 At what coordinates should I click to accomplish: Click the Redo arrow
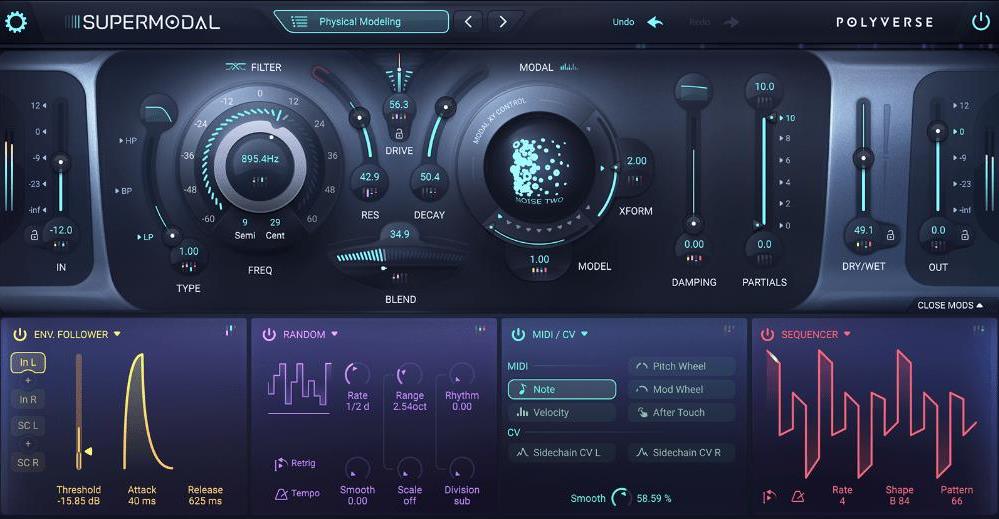pyautogui.click(x=731, y=22)
